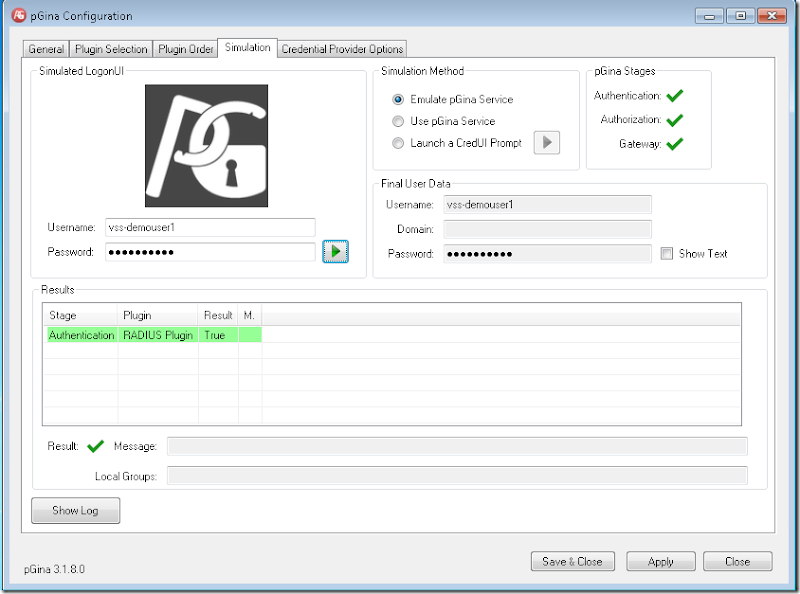Viewport: 800px width, 594px height.
Task: Click Save & Close button
Action: pyautogui.click(x=572, y=561)
